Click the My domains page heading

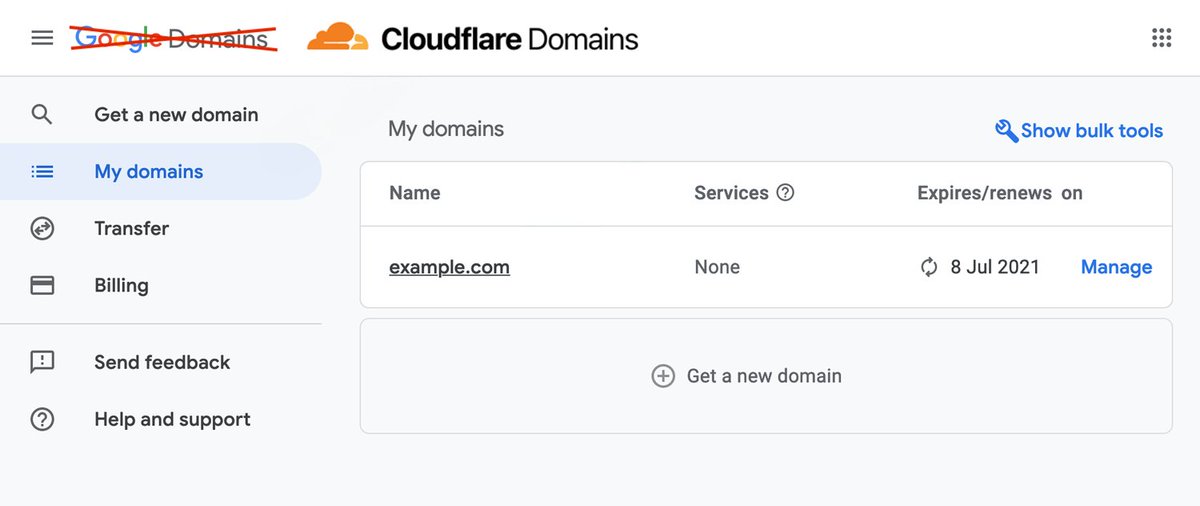pyautogui.click(x=446, y=129)
